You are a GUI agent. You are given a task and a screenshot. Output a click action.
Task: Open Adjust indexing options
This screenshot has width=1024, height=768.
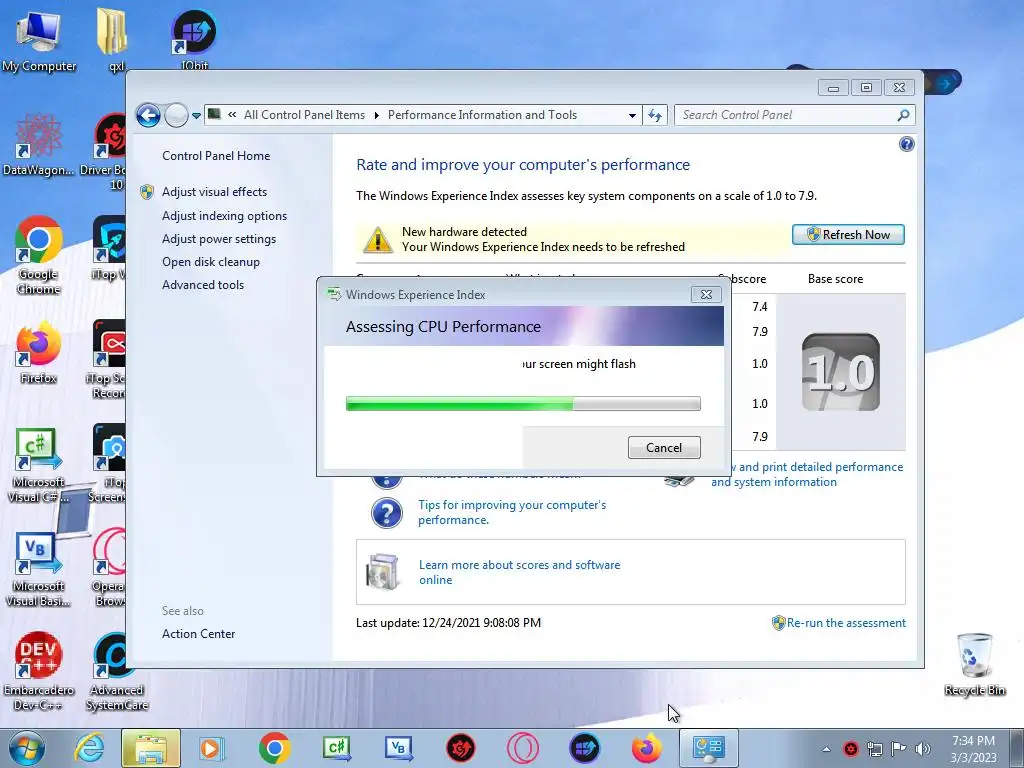click(225, 216)
